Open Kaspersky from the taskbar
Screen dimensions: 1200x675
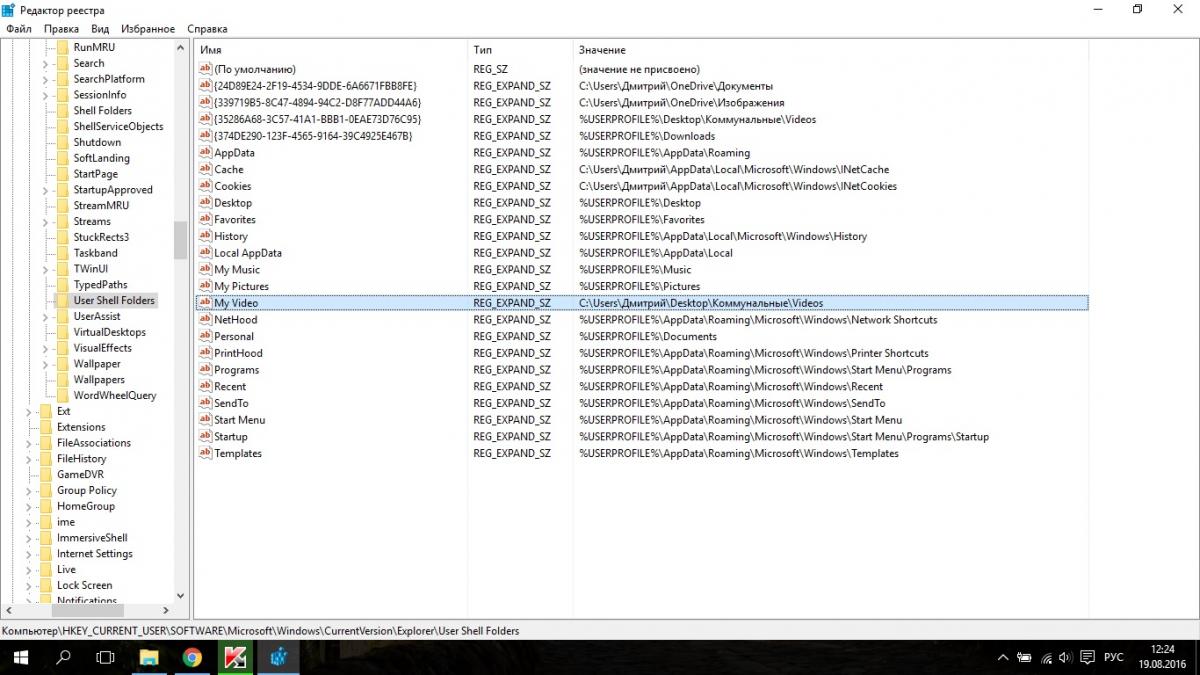tap(235, 657)
